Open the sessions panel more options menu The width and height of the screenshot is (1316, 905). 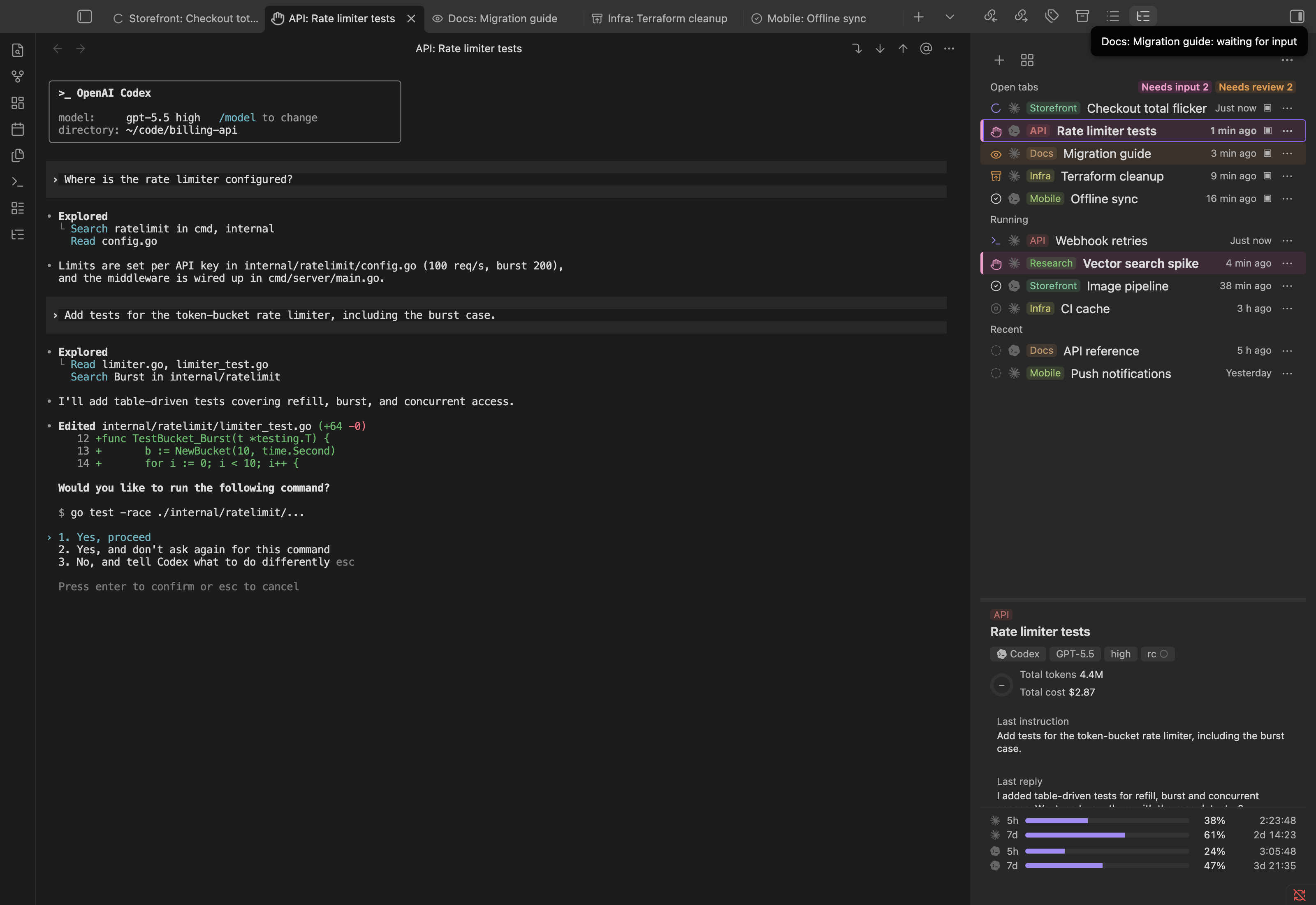[x=1287, y=60]
